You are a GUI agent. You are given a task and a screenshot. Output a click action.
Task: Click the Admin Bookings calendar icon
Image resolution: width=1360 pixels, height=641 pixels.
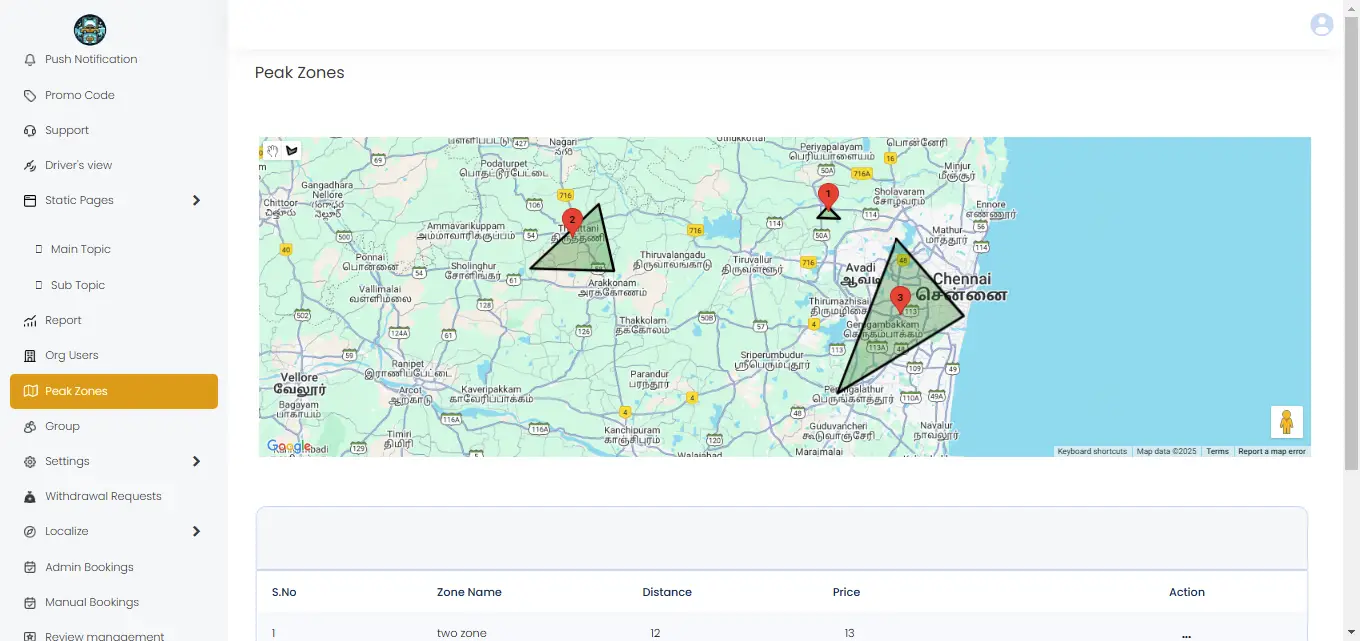point(30,568)
